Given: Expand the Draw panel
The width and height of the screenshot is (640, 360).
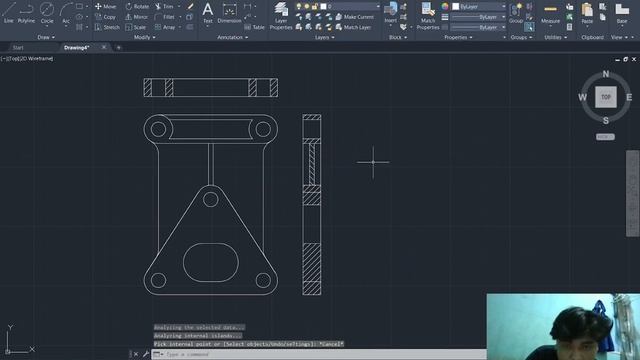Looking at the screenshot, I should coord(46,37).
